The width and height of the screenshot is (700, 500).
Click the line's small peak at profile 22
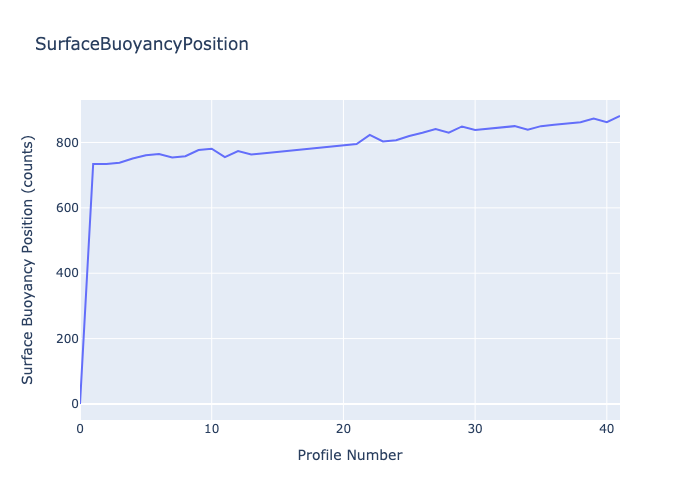coord(370,135)
